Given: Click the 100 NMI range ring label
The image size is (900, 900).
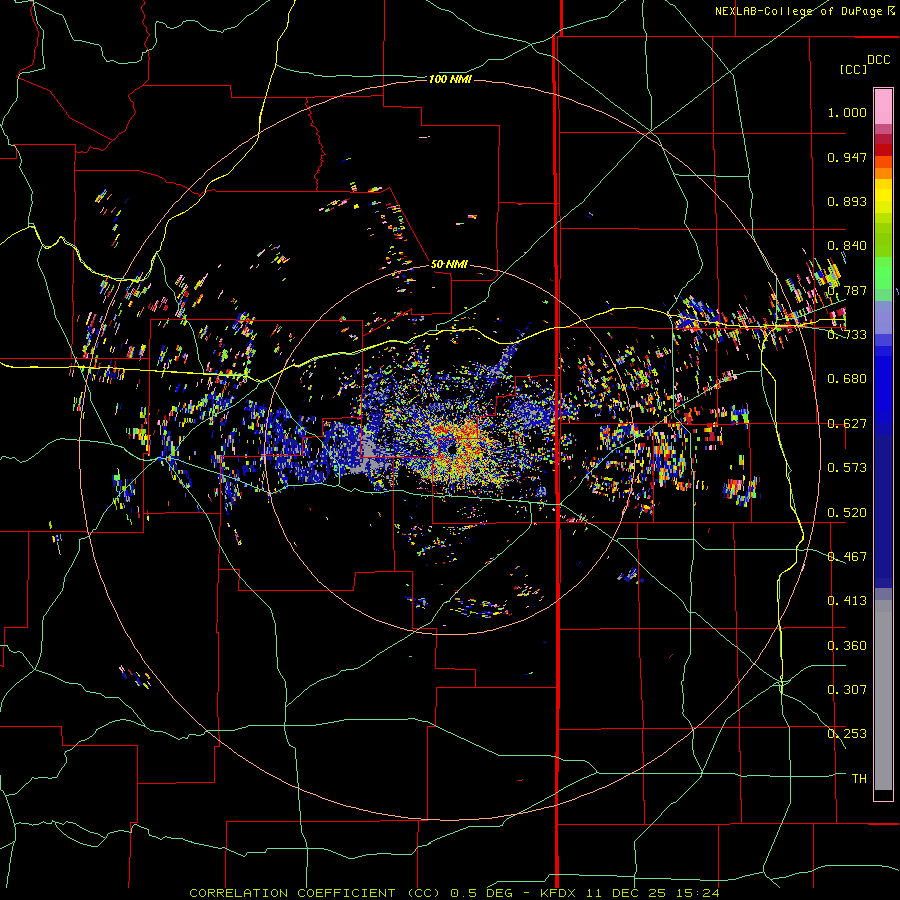Looking at the screenshot, I should 450,79.
